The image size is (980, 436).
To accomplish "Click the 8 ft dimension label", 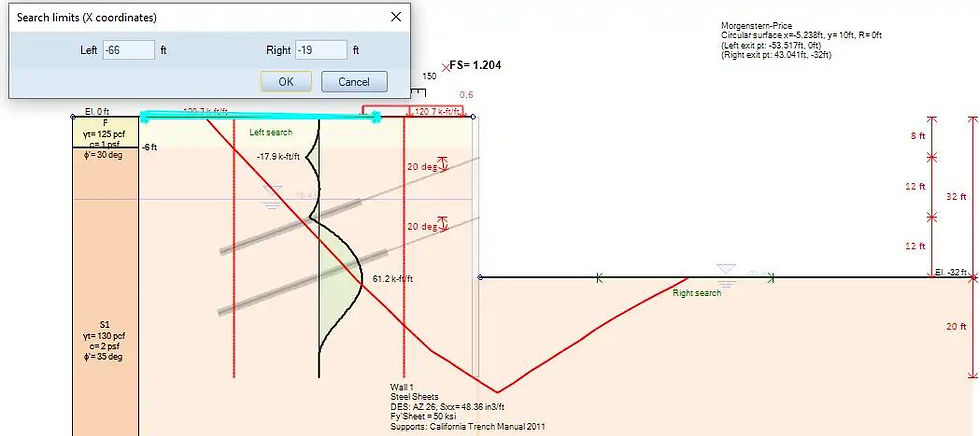I will click(x=918, y=136).
